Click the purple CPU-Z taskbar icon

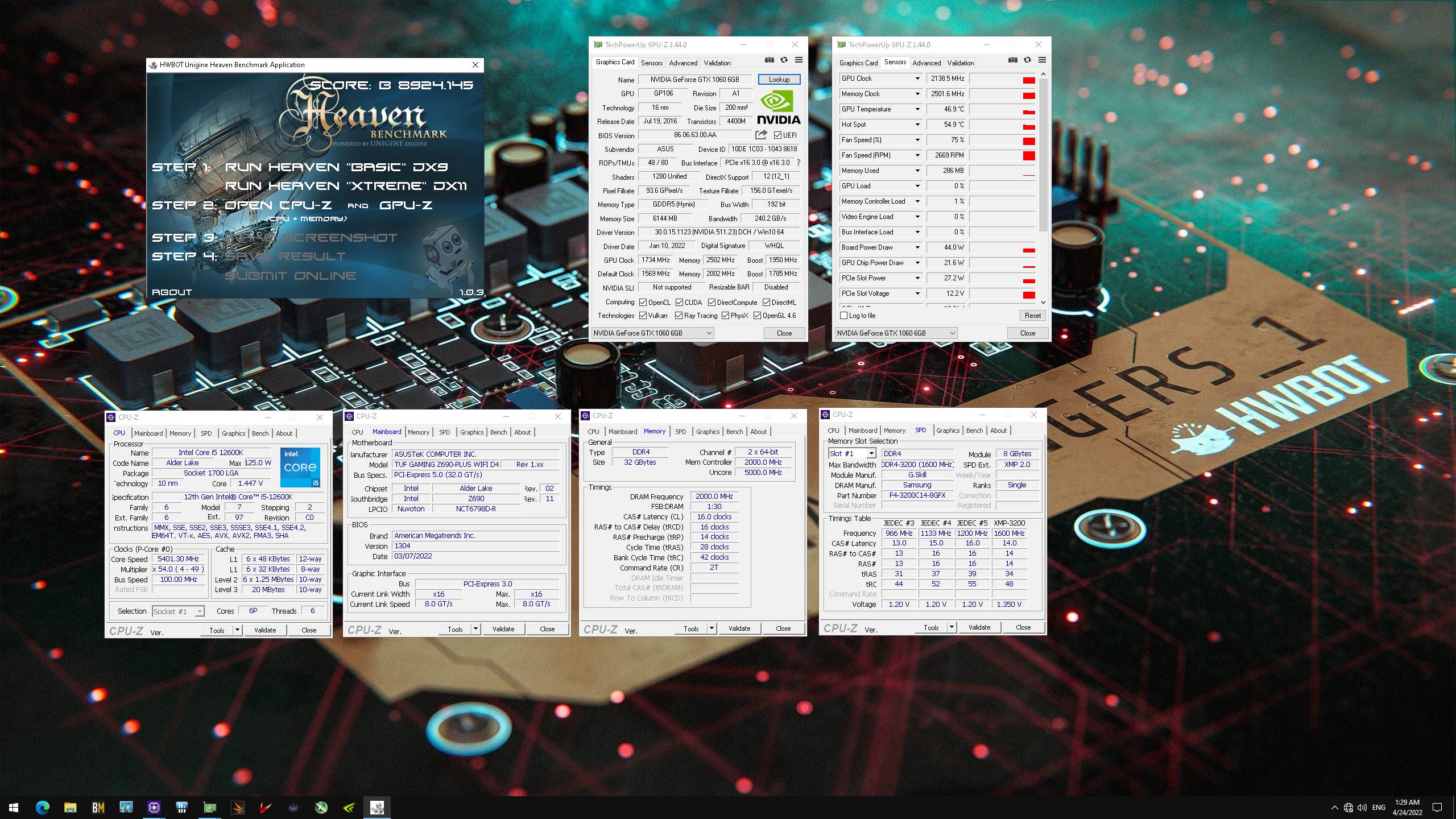tap(154, 807)
